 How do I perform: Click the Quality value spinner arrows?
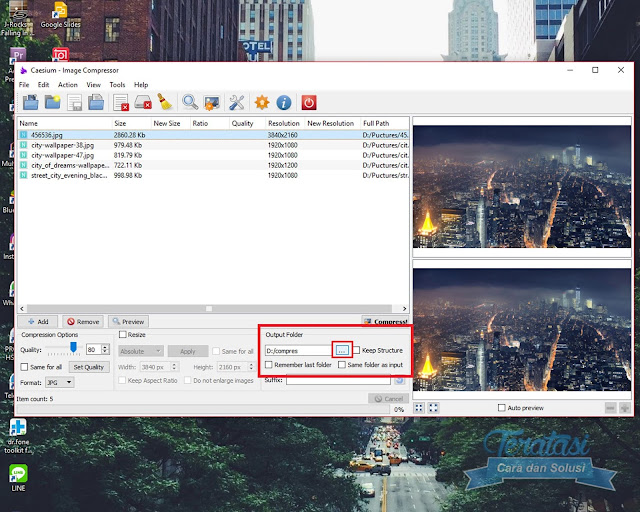(x=105, y=349)
